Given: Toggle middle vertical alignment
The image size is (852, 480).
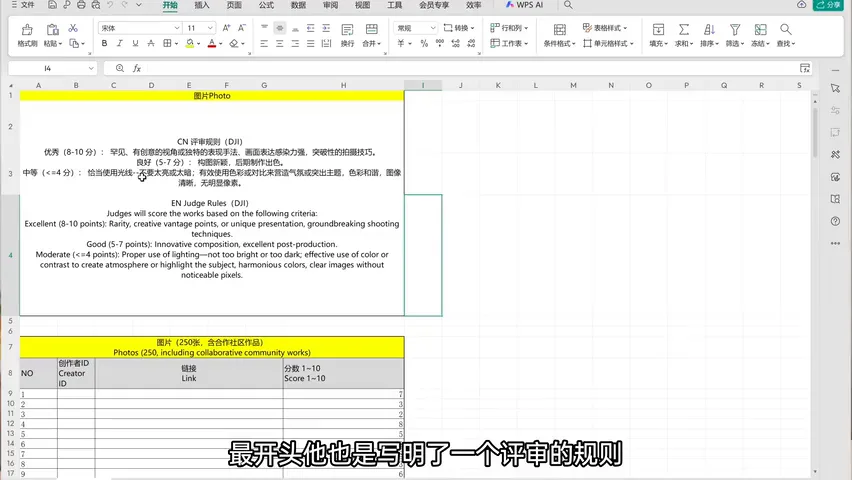Looking at the screenshot, I should click(279, 28).
